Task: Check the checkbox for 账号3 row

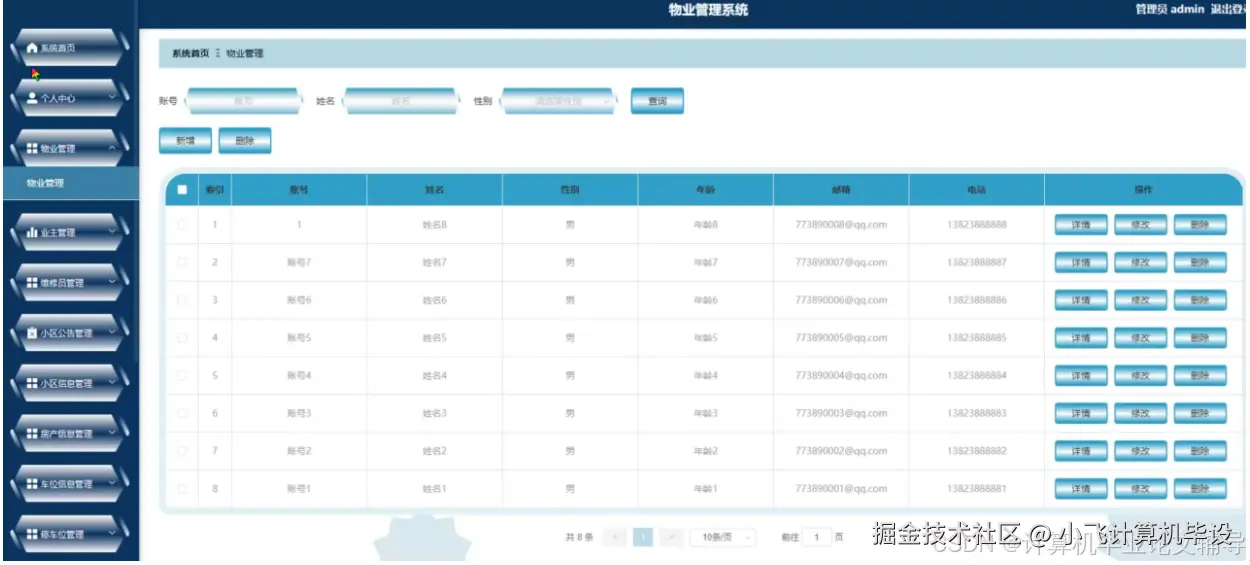Action: 182,413
